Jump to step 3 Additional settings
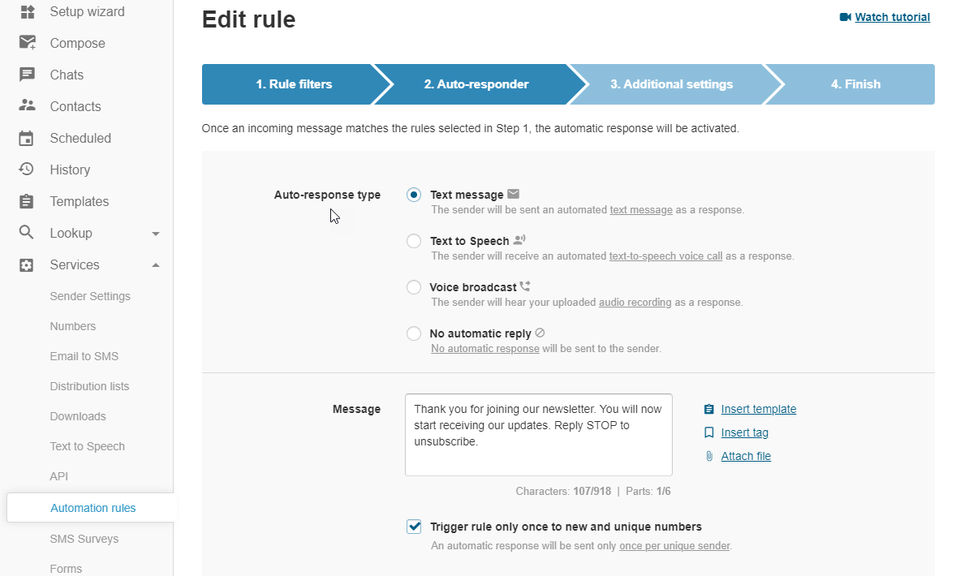The image size is (960, 576). click(x=671, y=85)
